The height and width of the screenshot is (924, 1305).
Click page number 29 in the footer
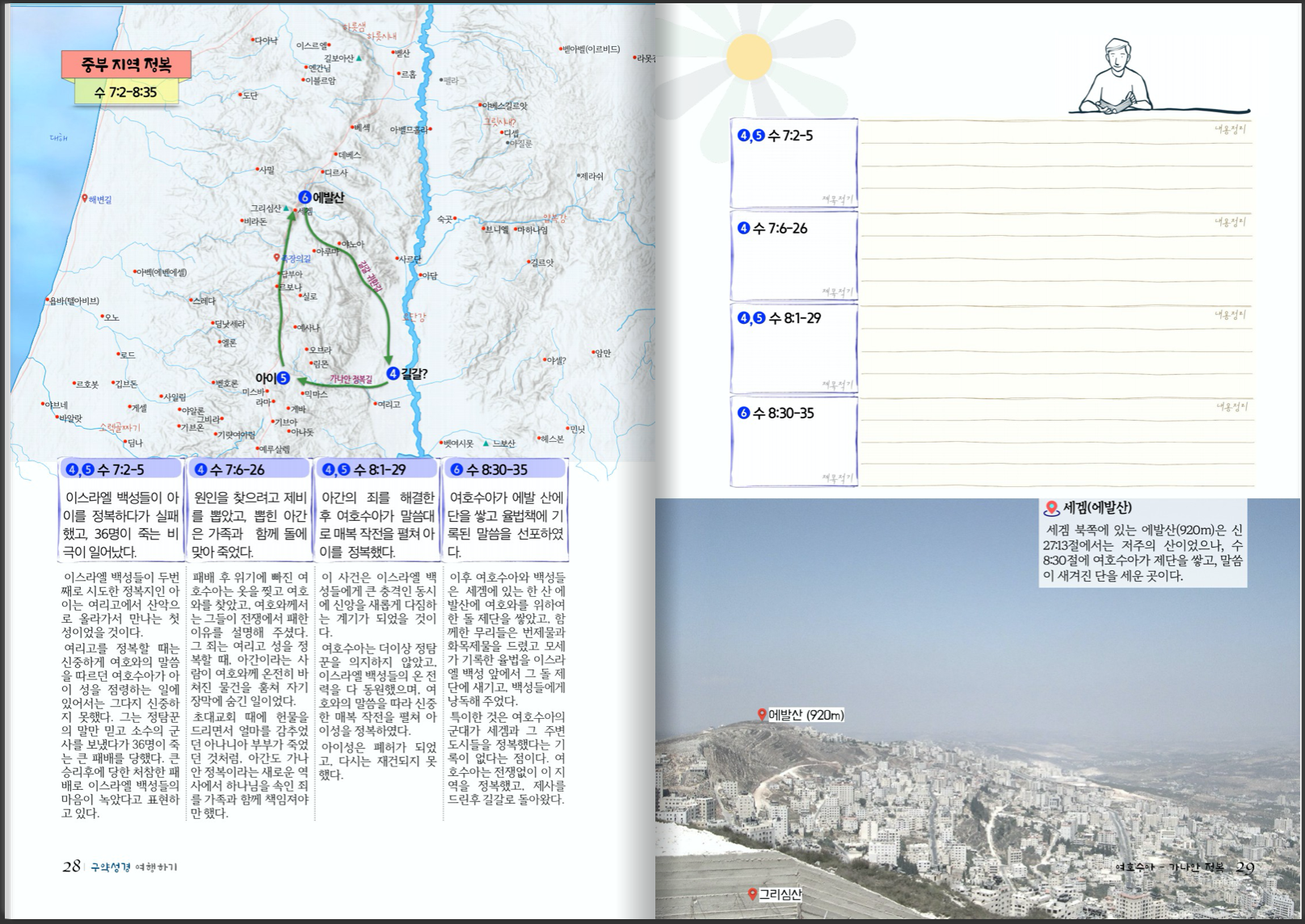pyautogui.click(x=1244, y=867)
